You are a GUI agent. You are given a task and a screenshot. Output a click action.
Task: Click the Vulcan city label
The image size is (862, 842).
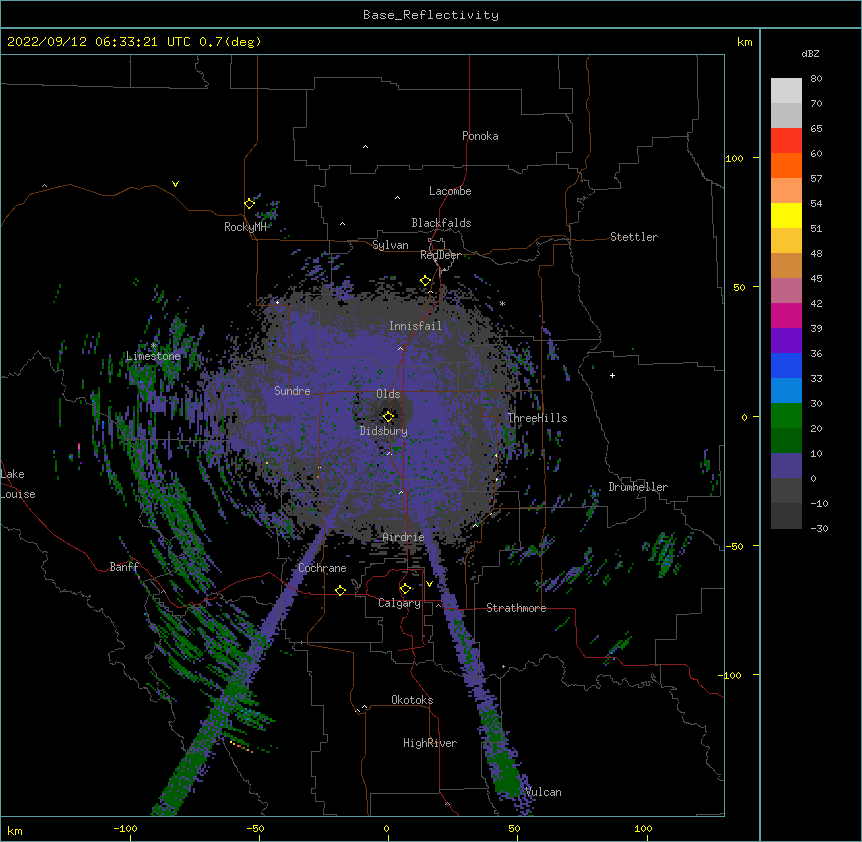click(544, 792)
